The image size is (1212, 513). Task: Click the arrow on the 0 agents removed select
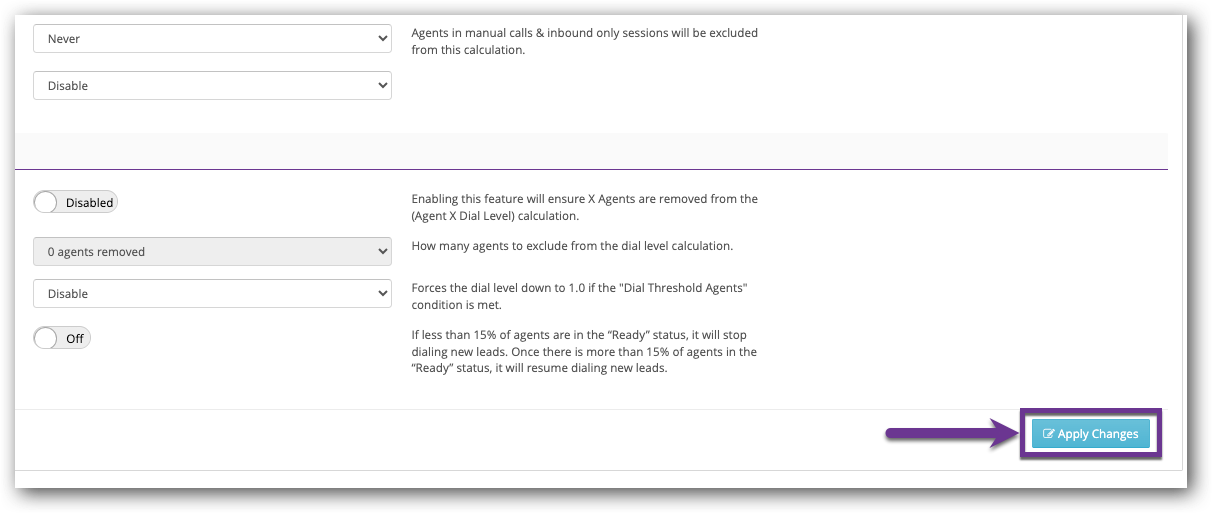(382, 252)
